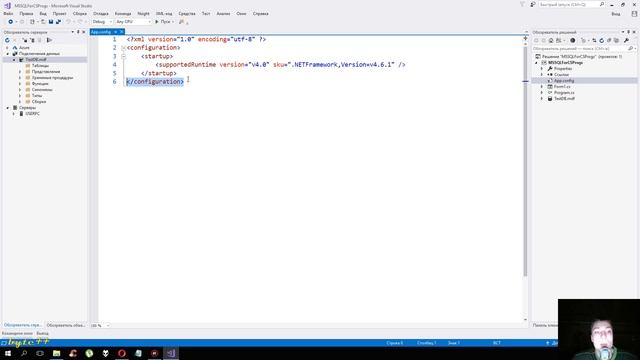
Task: Select TestDB.mdf in Solution Explorer
Action: (x=564, y=98)
